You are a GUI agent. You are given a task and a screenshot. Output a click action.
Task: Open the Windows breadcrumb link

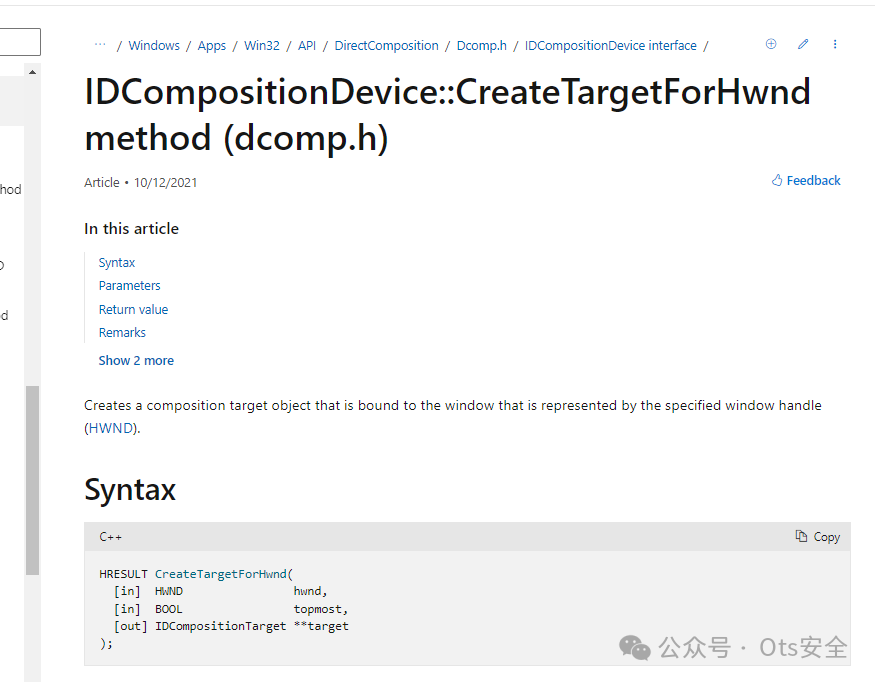pos(154,45)
